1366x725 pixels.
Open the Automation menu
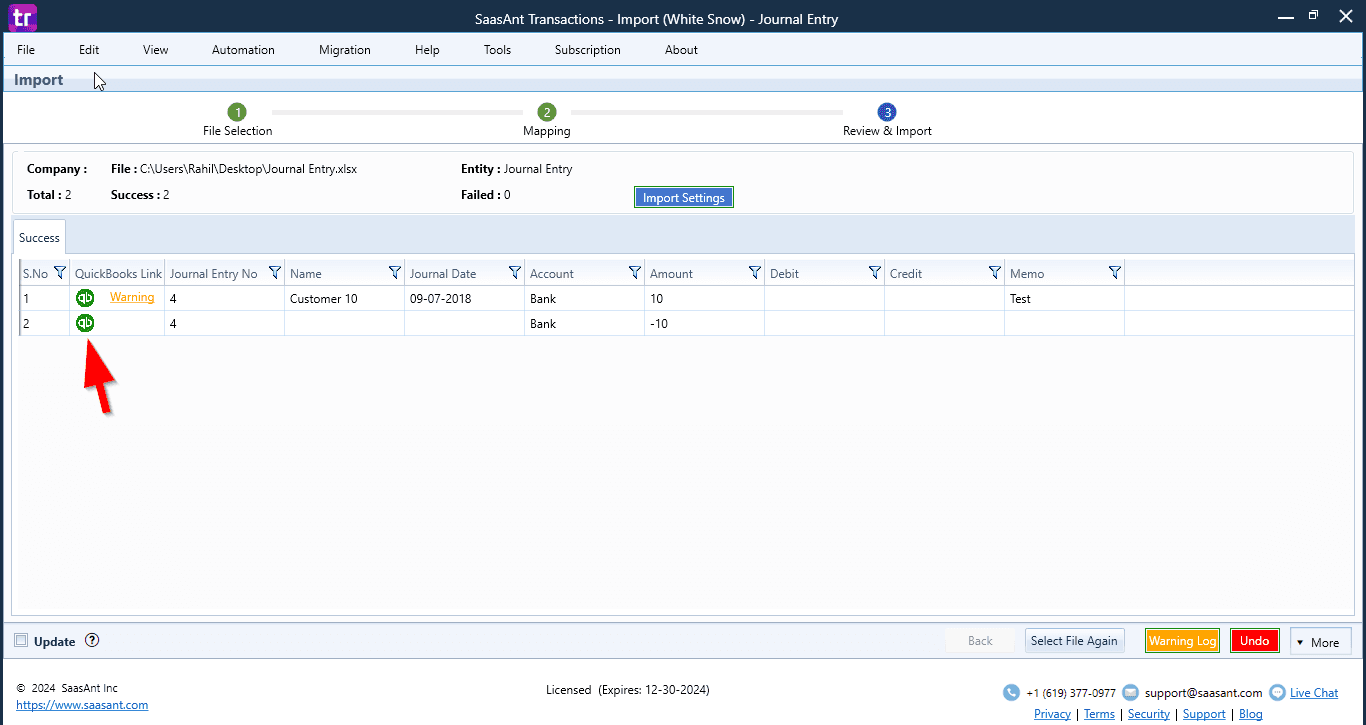243,50
